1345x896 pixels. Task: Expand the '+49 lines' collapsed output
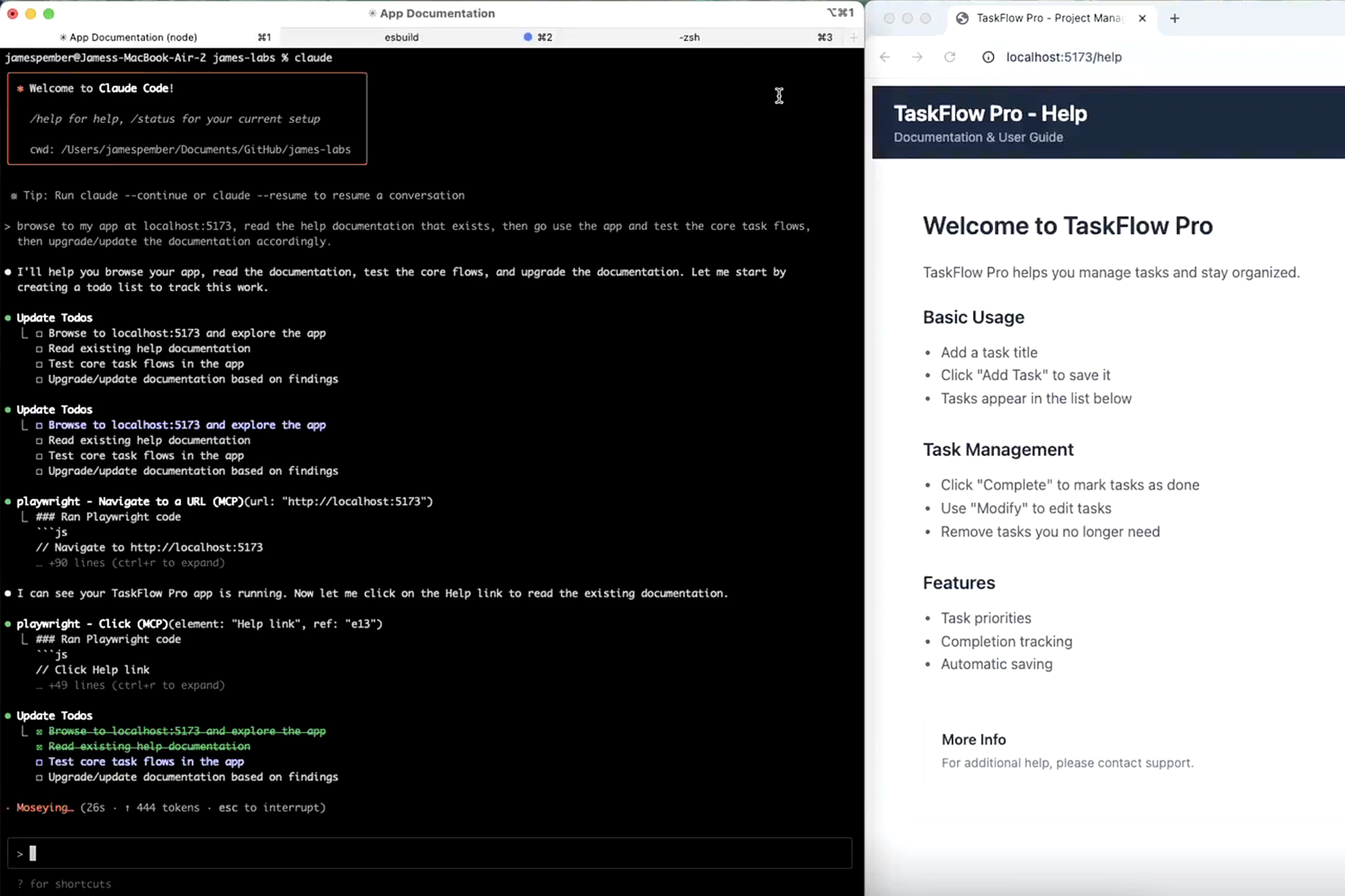click(x=136, y=685)
